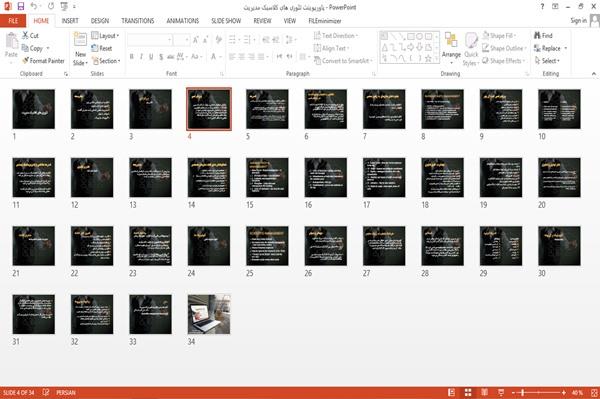Click the Slide Sorter view icon in status bar
The width and height of the screenshot is (600, 399).
468,392
